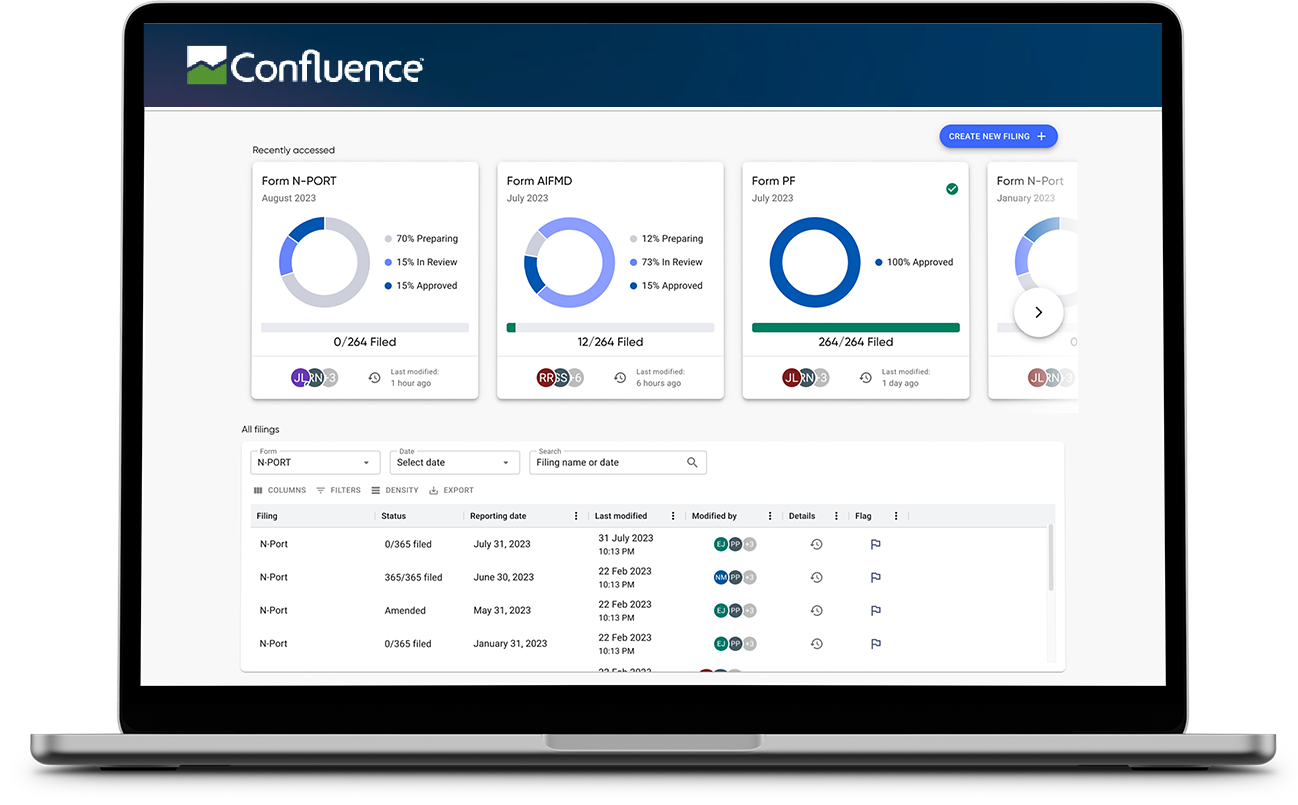The height and width of the screenshot is (805, 1298).
Task: Open the Reporting date column menu
Action: tap(576, 516)
